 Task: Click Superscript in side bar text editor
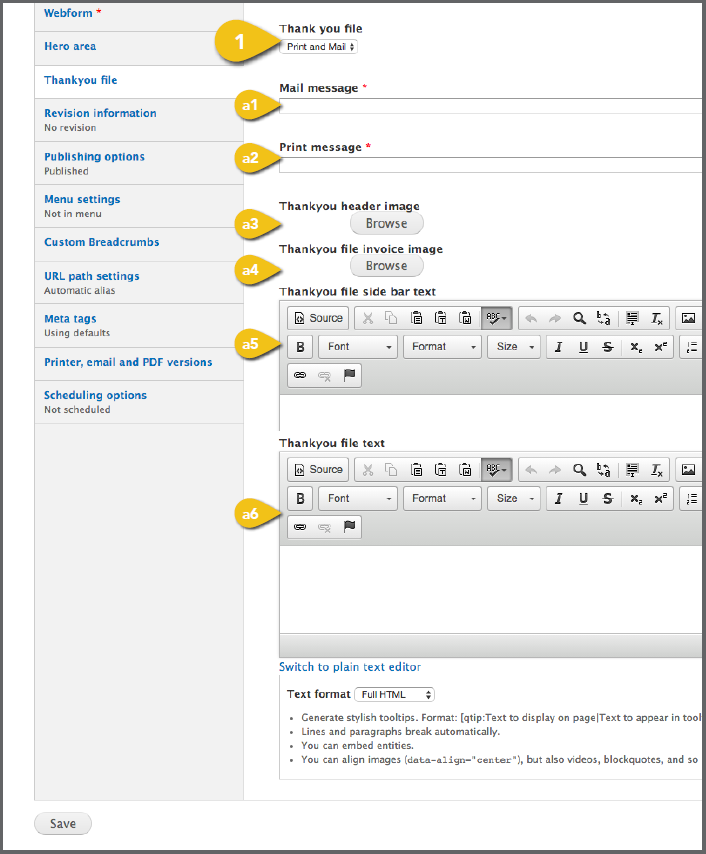(660, 347)
